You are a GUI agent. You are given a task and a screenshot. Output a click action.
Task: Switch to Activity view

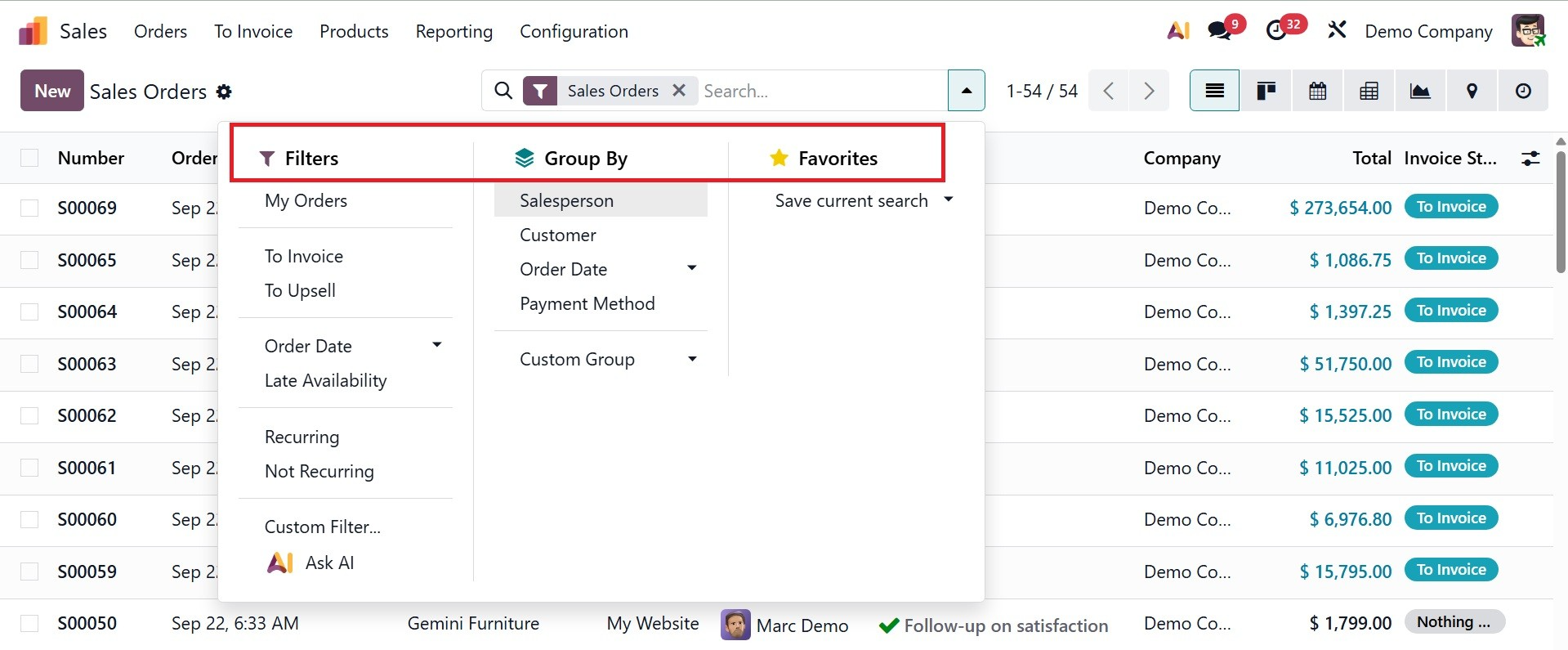pyautogui.click(x=1523, y=91)
